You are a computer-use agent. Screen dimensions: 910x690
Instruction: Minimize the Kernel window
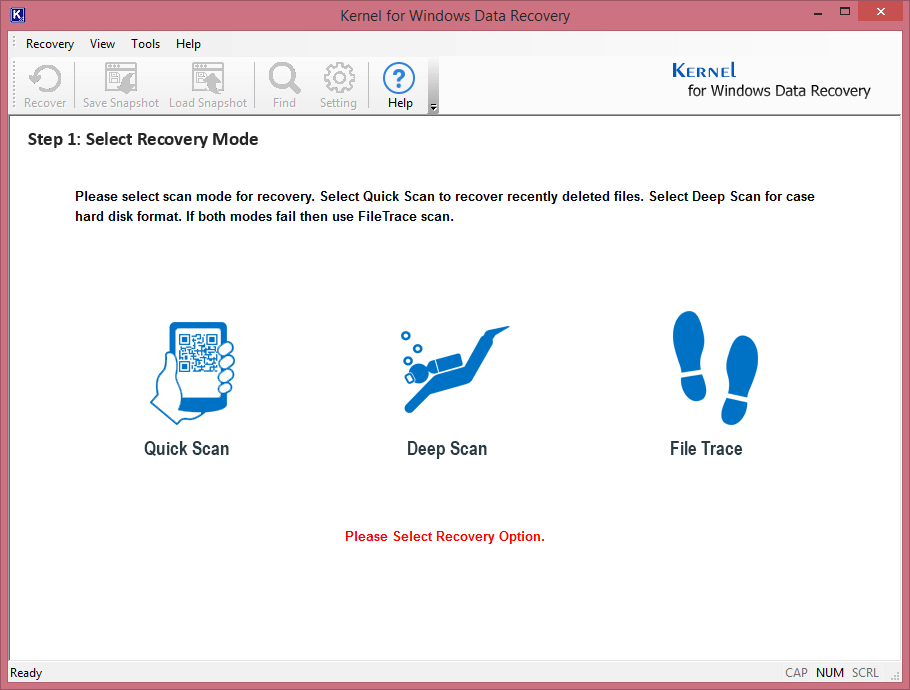tap(818, 13)
